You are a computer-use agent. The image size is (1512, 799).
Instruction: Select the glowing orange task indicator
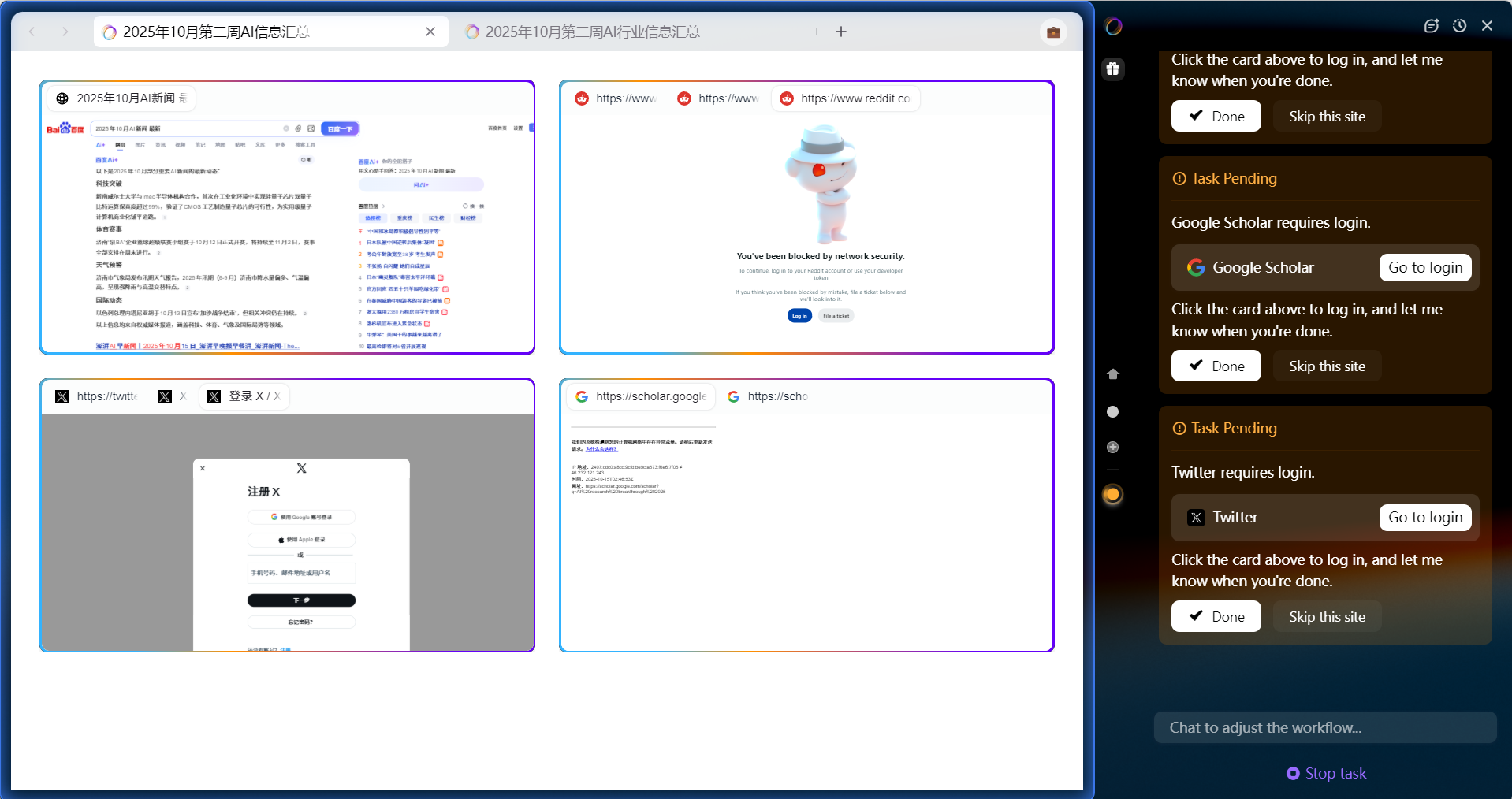click(1112, 494)
